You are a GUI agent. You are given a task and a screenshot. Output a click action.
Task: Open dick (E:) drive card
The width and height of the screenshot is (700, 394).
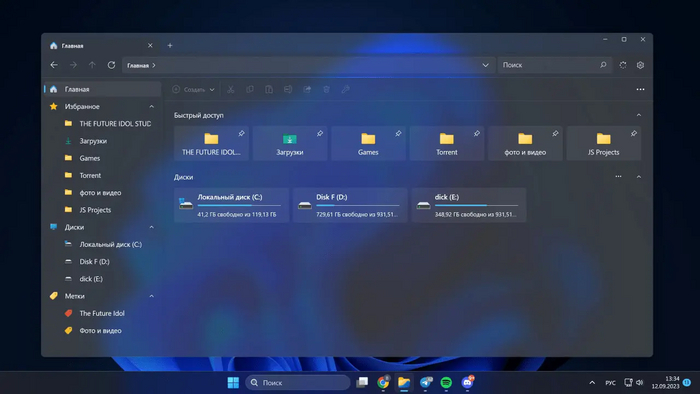[469, 205]
